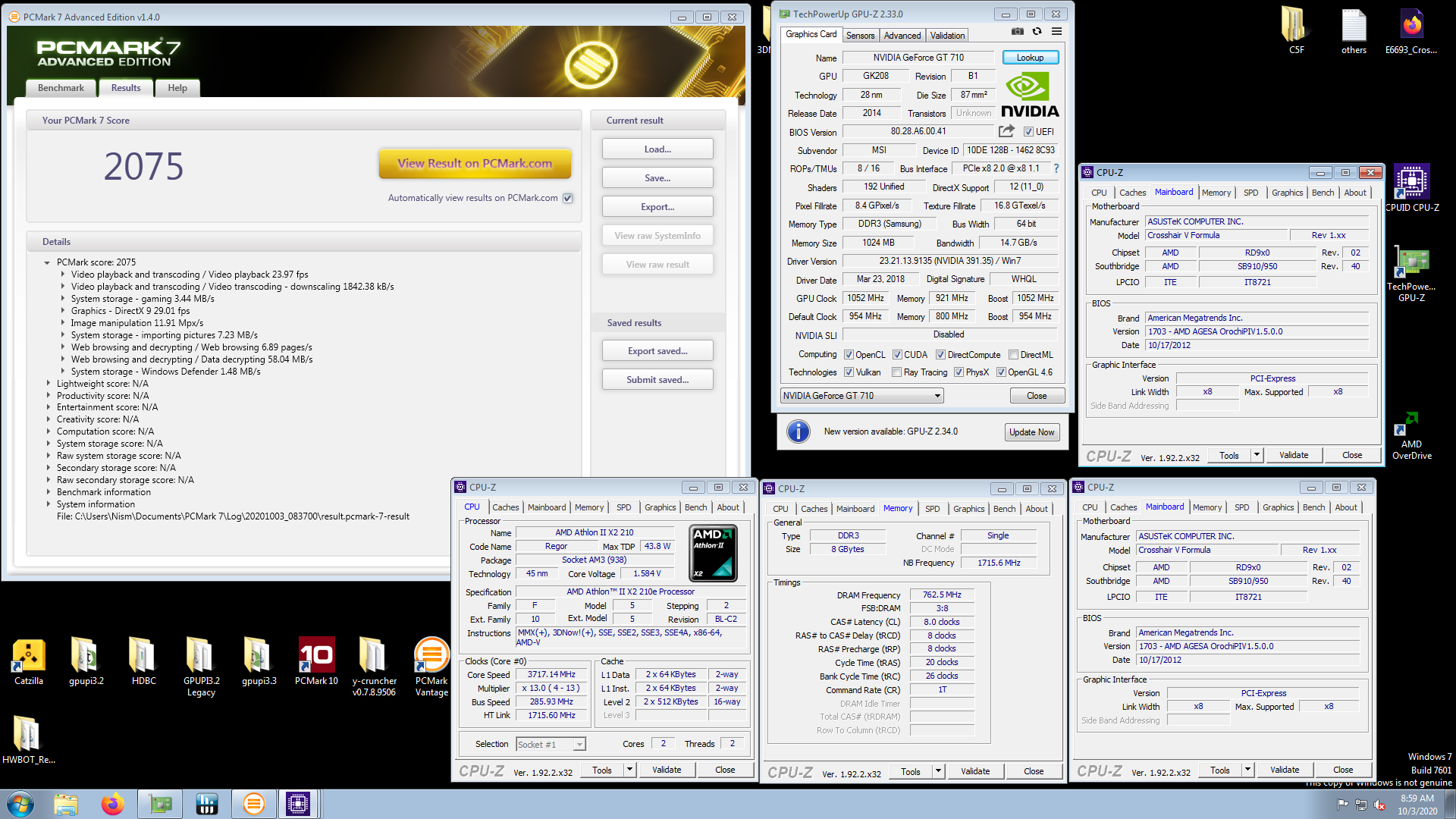The height and width of the screenshot is (819, 1456).
Task: Click GPU-Z refresh icon
Action: pos(1037,31)
